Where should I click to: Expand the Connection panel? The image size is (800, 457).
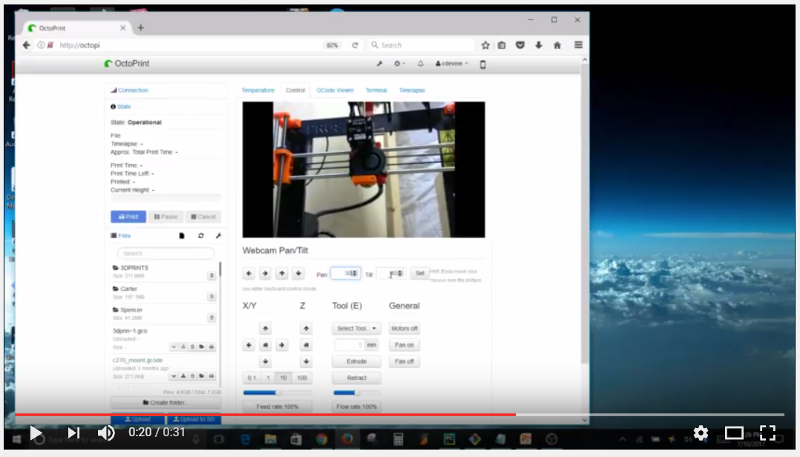[133, 90]
